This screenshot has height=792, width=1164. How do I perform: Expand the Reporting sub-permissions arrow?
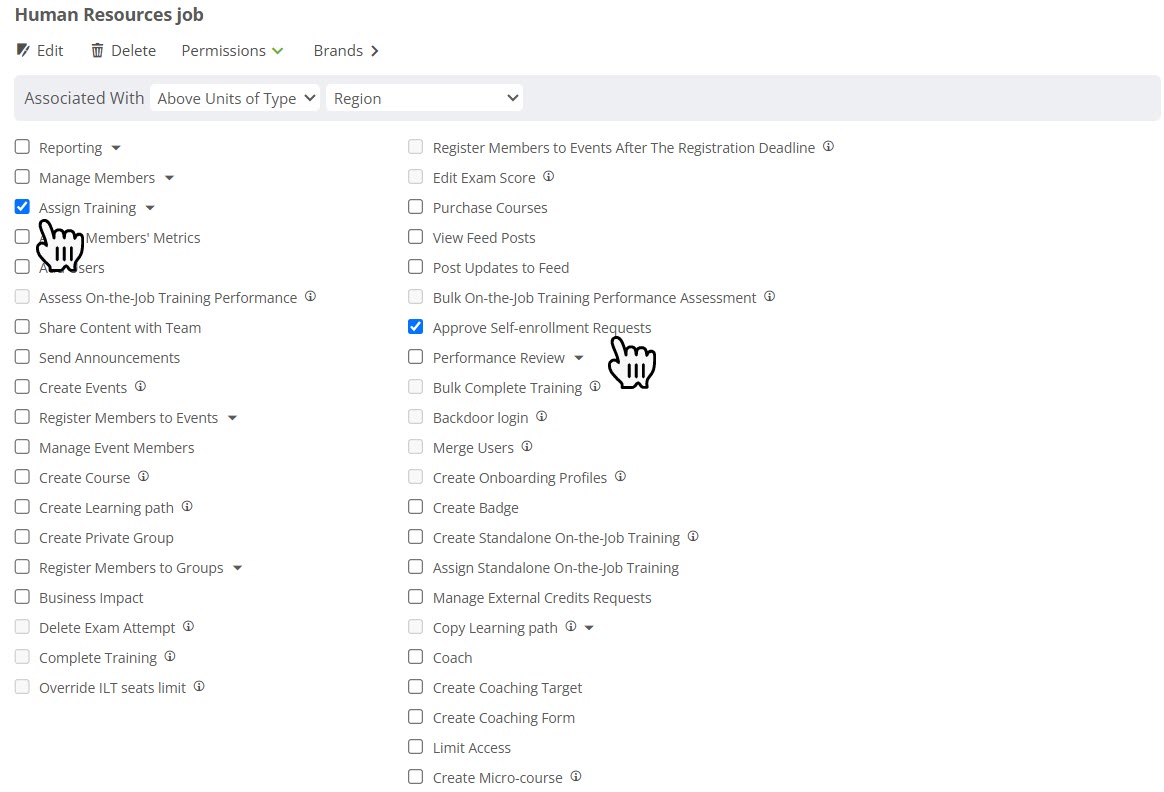[116, 148]
